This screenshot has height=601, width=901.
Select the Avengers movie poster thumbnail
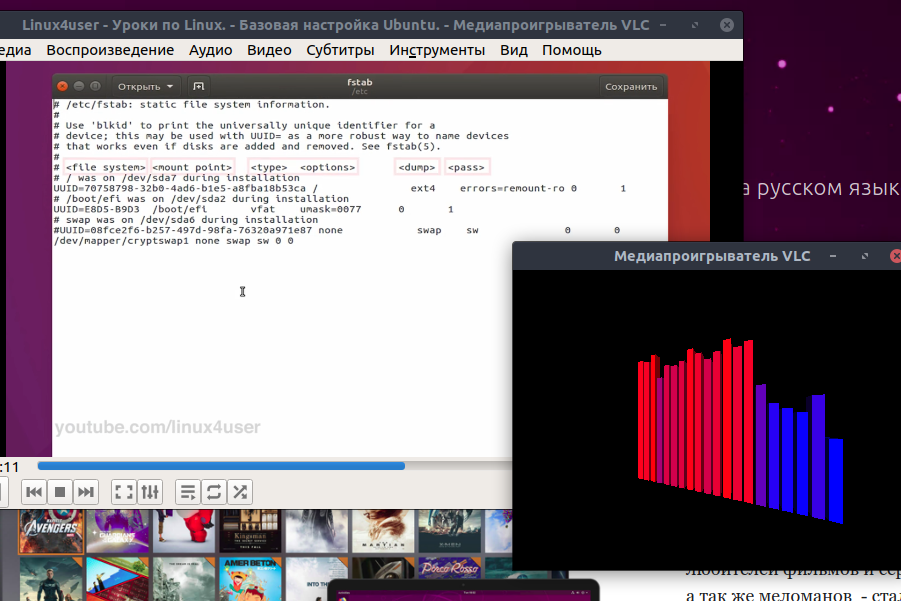(x=50, y=530)
